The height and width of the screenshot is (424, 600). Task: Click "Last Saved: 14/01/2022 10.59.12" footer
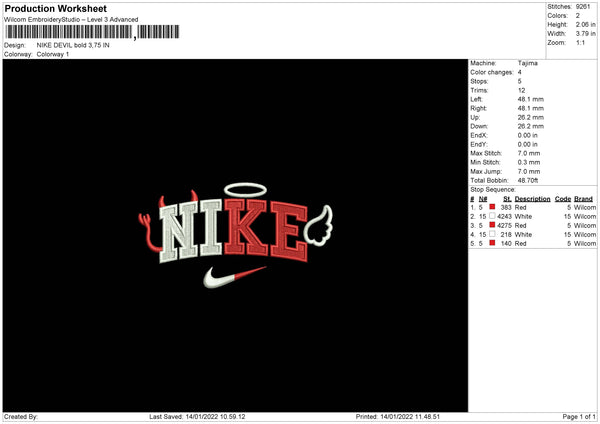point(197,417)
